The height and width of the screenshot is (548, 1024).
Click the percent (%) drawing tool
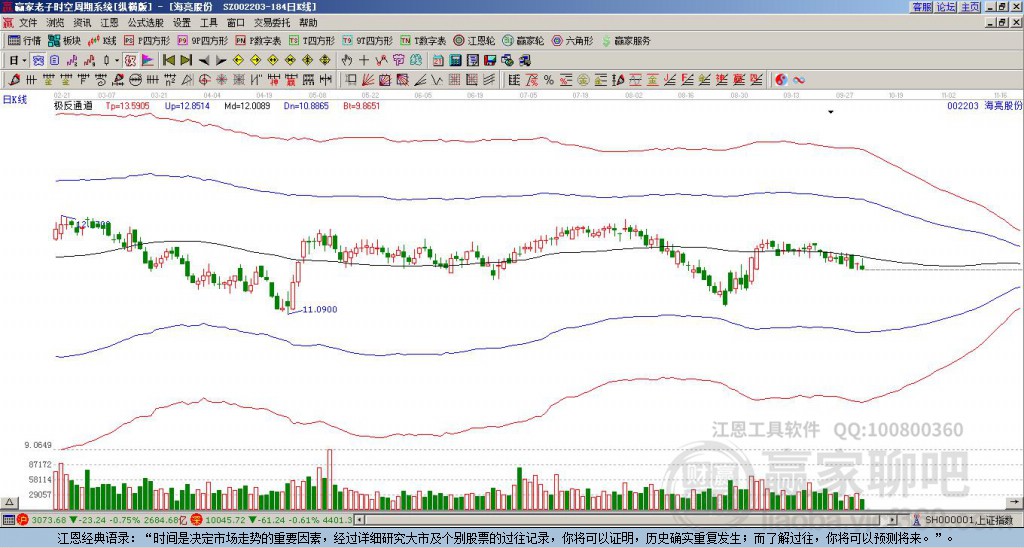548,79
